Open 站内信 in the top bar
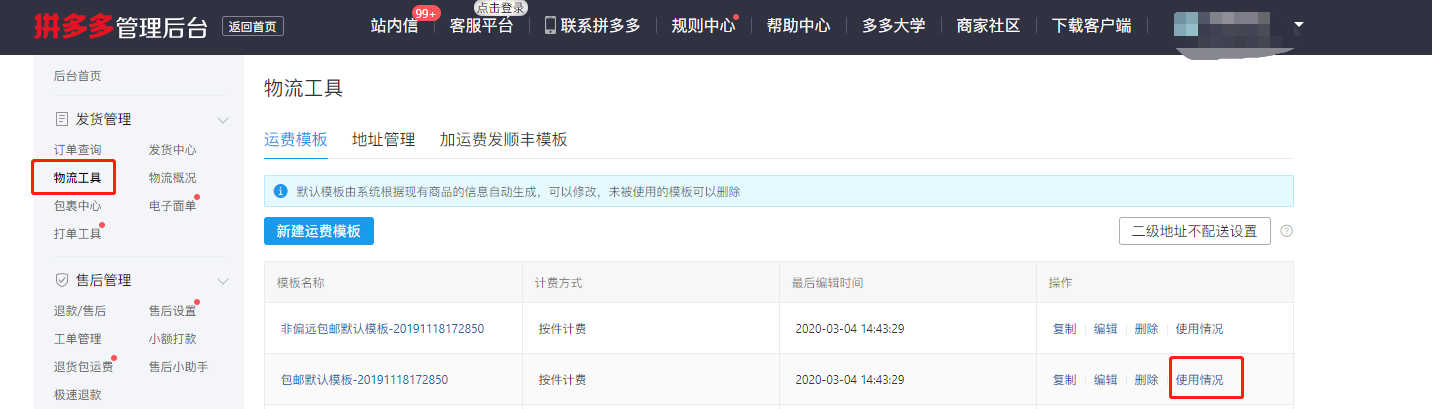 394,26
